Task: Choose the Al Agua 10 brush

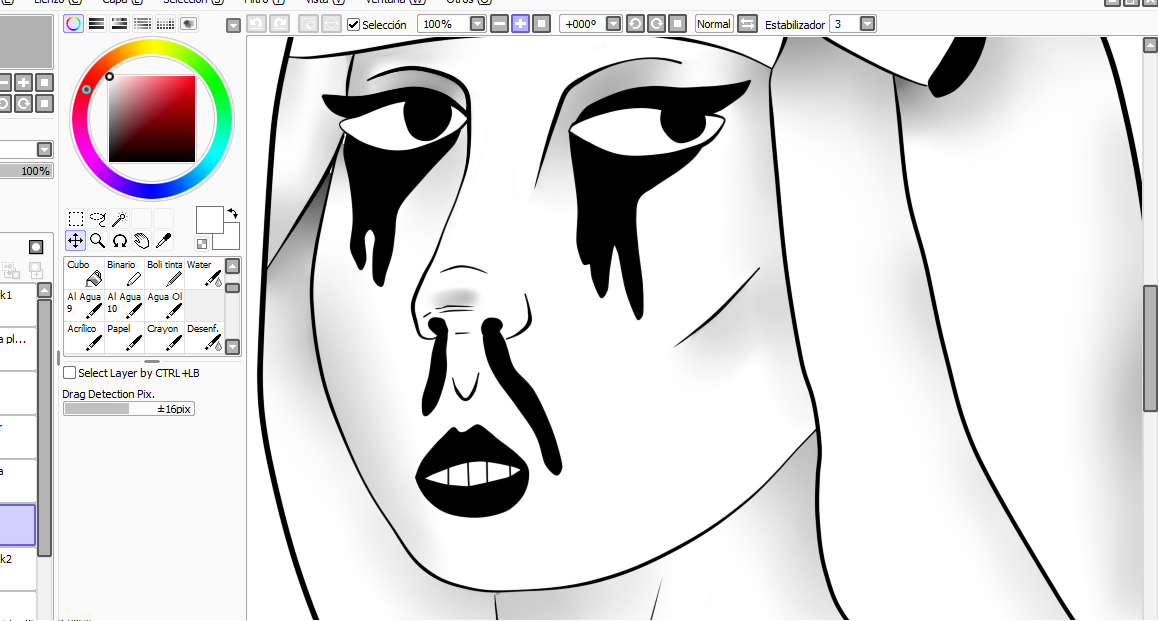Action: pyautogui.click(x=125, y=305)
